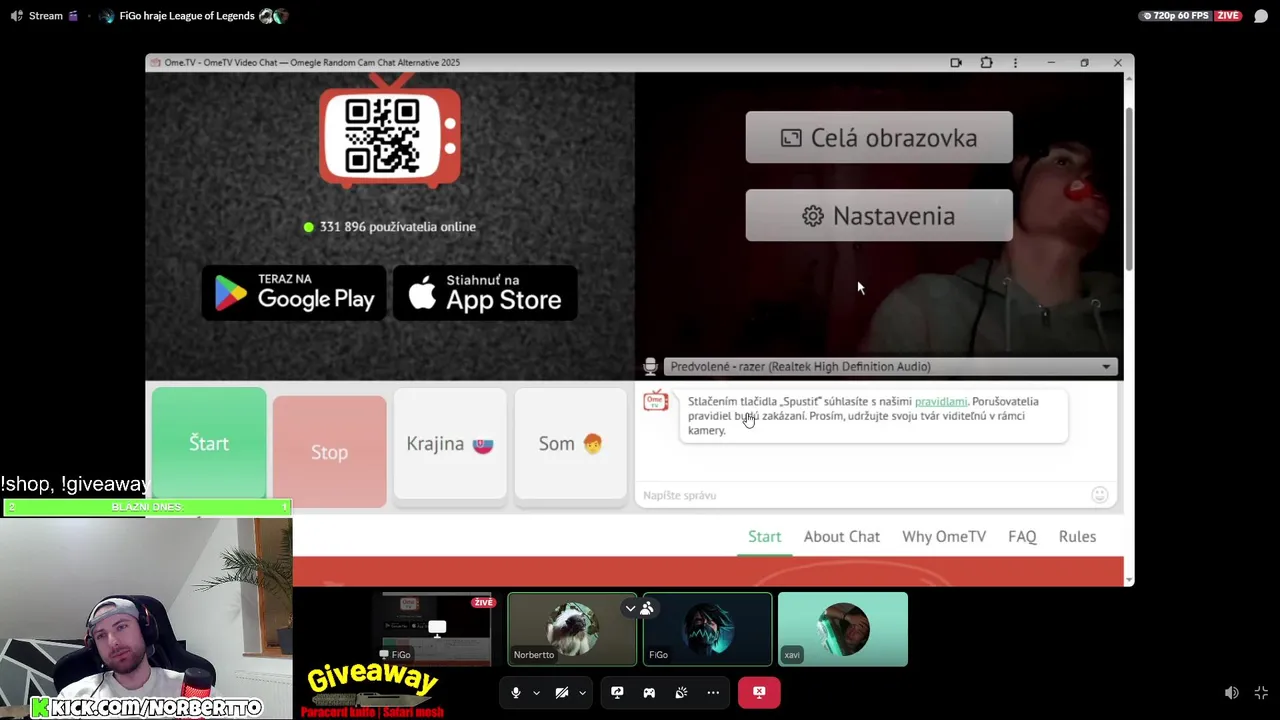Click the kick.com/norbertto banner text
Viewport: 1280px width, 720px height.
pyautogui.click(x=148, y=707)
